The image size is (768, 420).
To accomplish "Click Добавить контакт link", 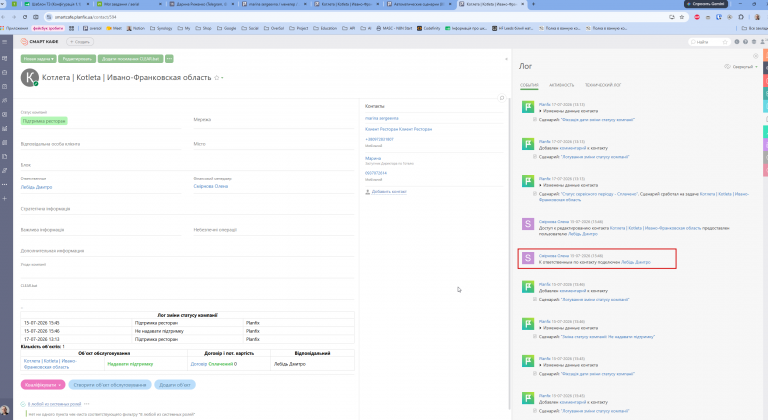I will pos(389,192).
